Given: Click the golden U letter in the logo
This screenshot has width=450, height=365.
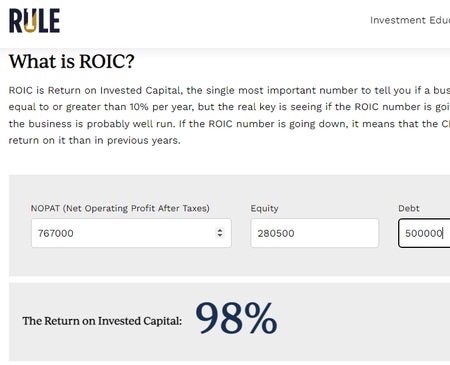Looking at the screenshot, I should tap(30, 21).
